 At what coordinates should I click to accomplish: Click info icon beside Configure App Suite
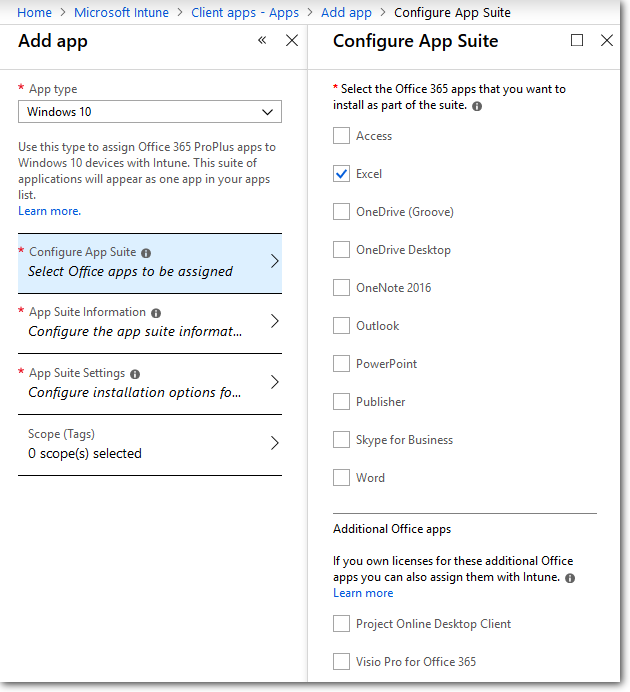[146, 254]
